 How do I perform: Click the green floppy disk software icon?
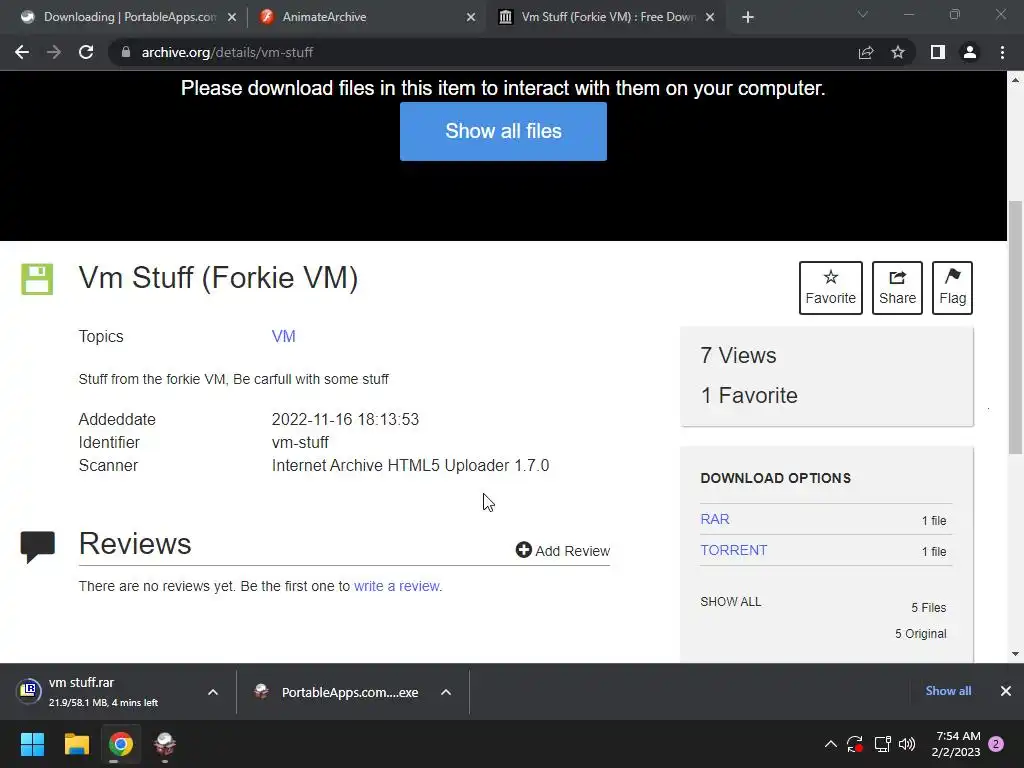click(37, 280)
